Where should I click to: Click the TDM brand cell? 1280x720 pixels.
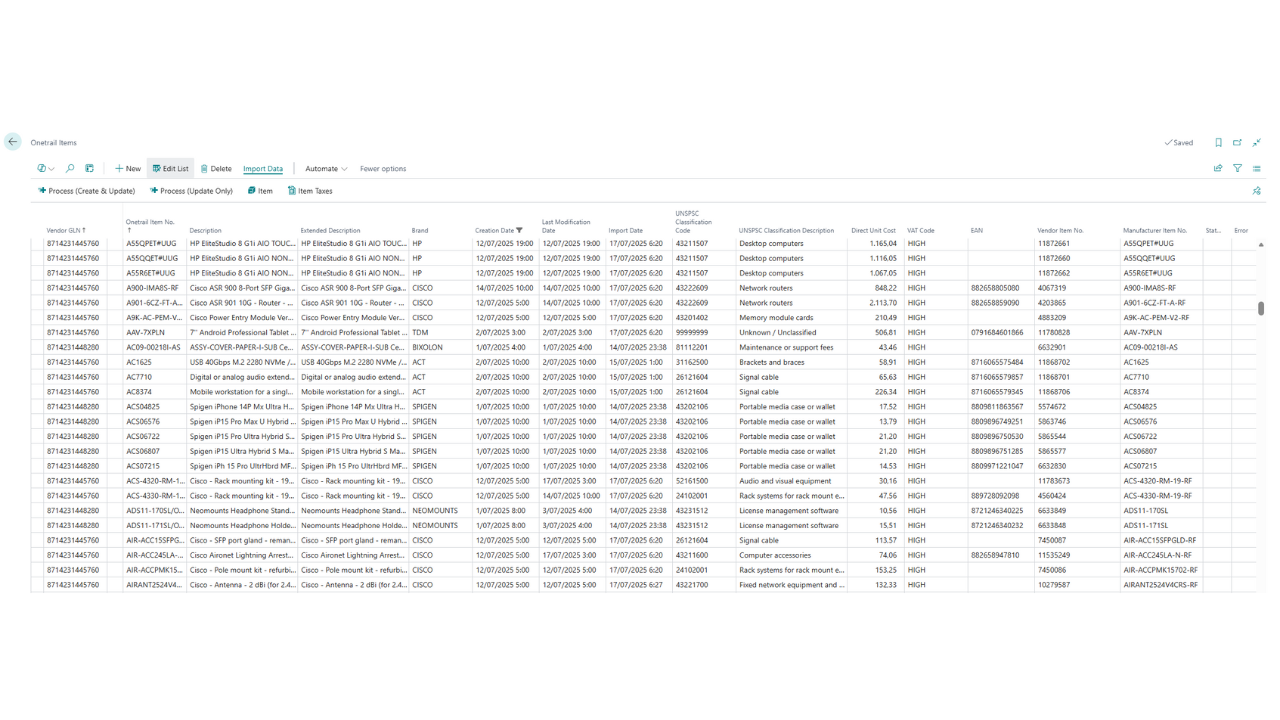click(x=420, y=333)
